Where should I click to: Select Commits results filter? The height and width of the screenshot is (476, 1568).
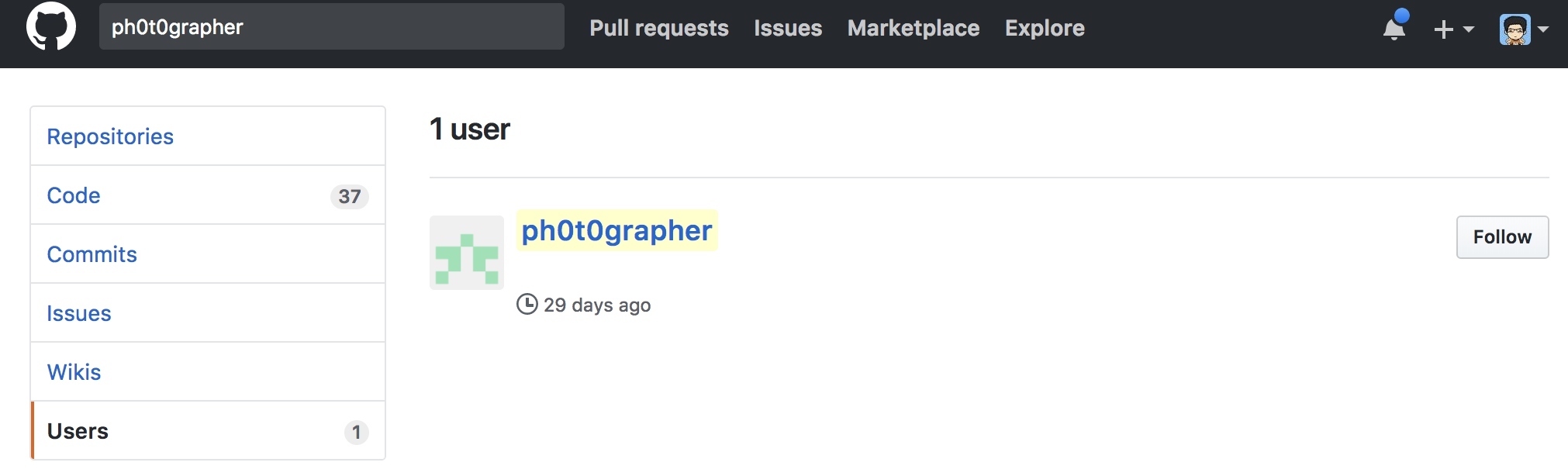(x=208, y=254)
